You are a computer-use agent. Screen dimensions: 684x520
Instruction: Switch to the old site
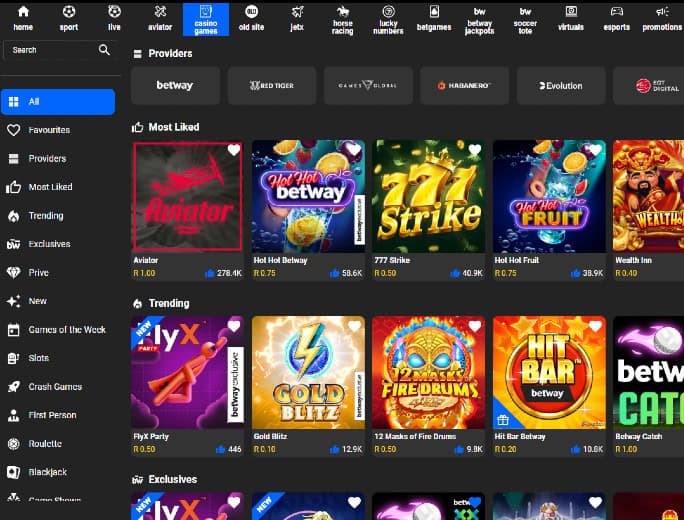coord(251,19)
